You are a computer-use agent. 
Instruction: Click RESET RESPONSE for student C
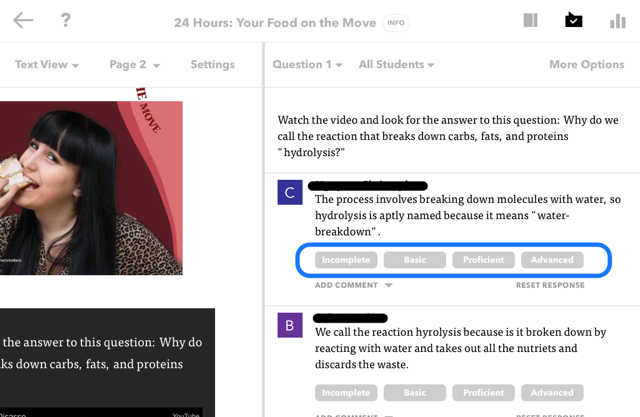tap(550, 285)
